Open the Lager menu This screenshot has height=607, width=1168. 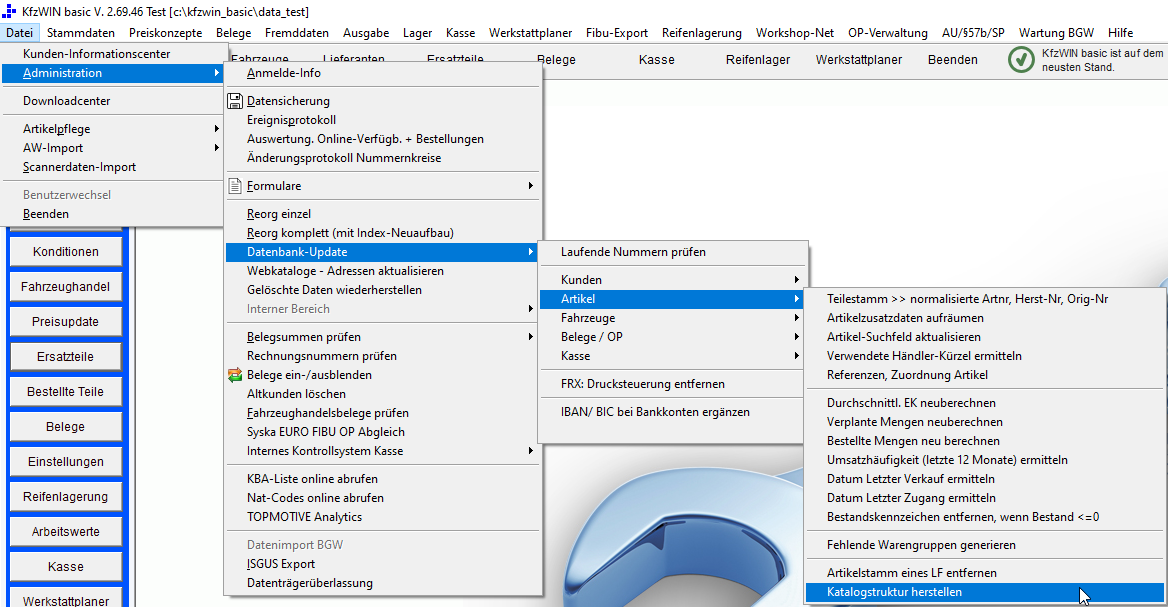coord(417,33)
